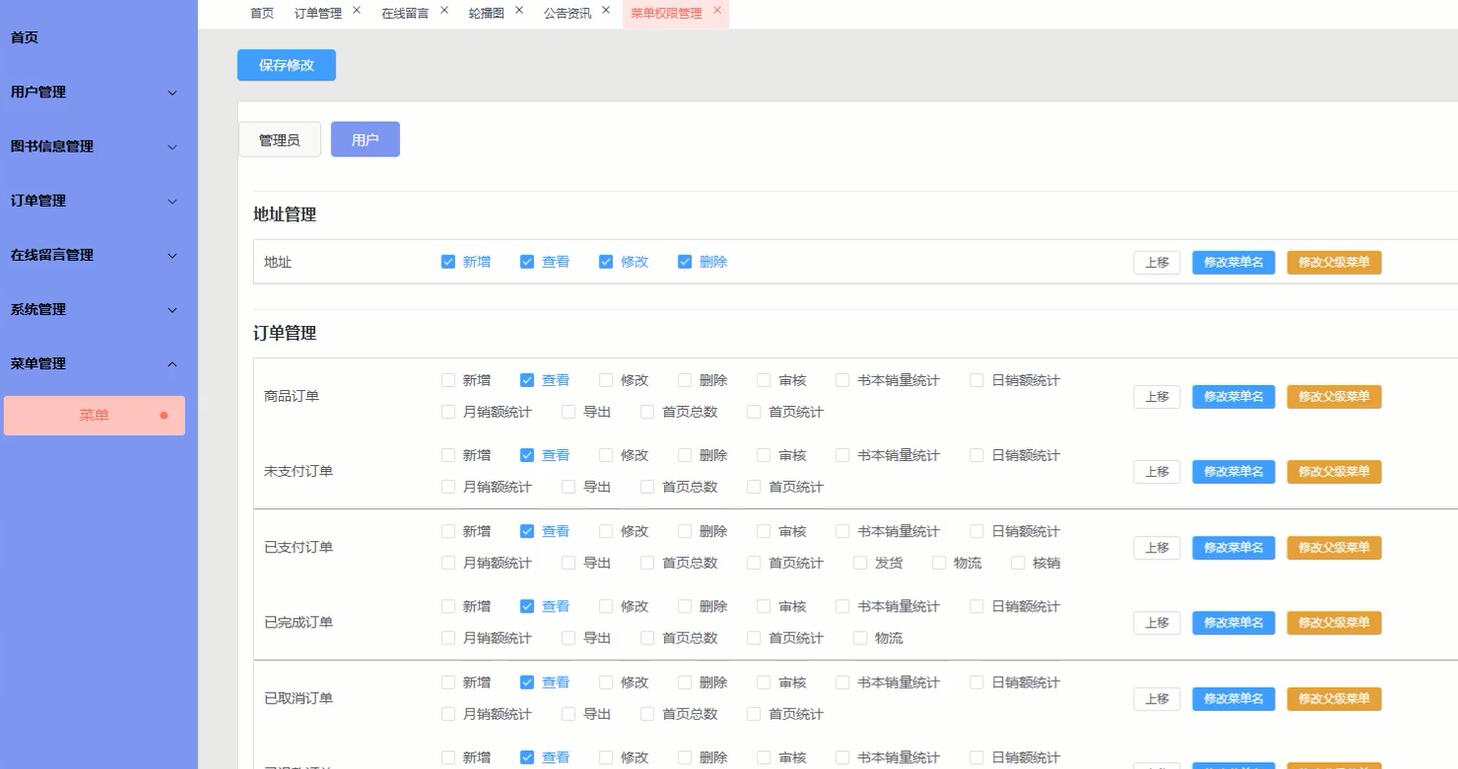Select the highlighted 菜单 sidebar item

click(x=94, y=414)
